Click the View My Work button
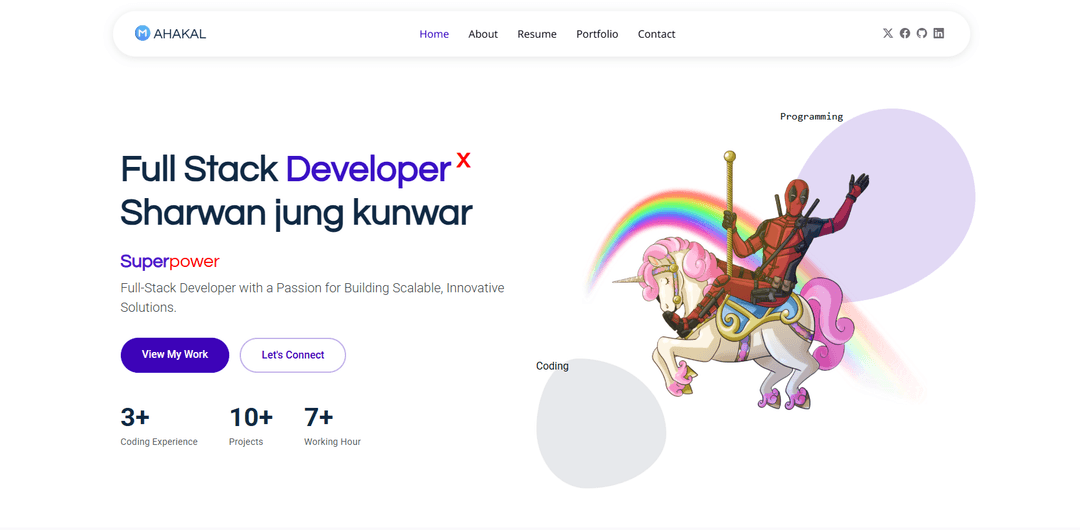Image resolution: width=1080 pixels, height=530 pixels. (175, 355)
